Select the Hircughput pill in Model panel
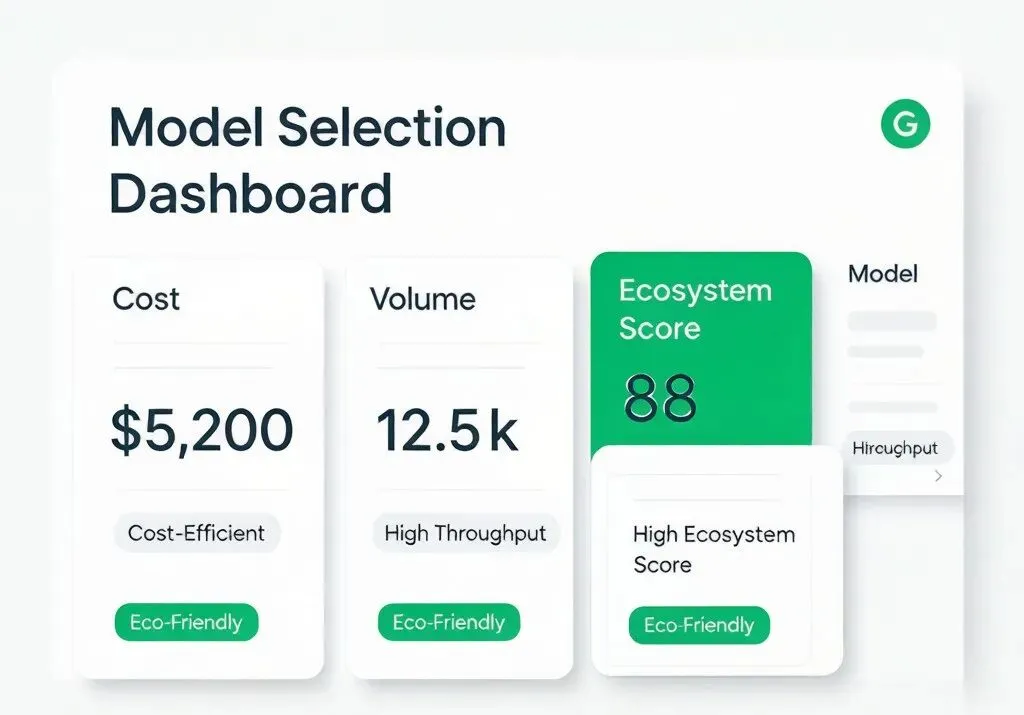The image size is (1024, 715). coord(895,448)
